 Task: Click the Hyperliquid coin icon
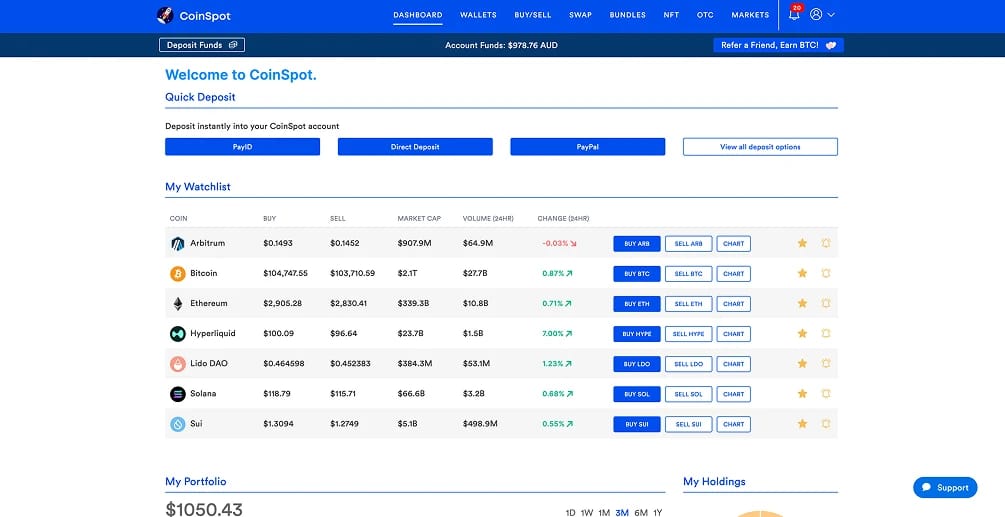pos(178,334)
